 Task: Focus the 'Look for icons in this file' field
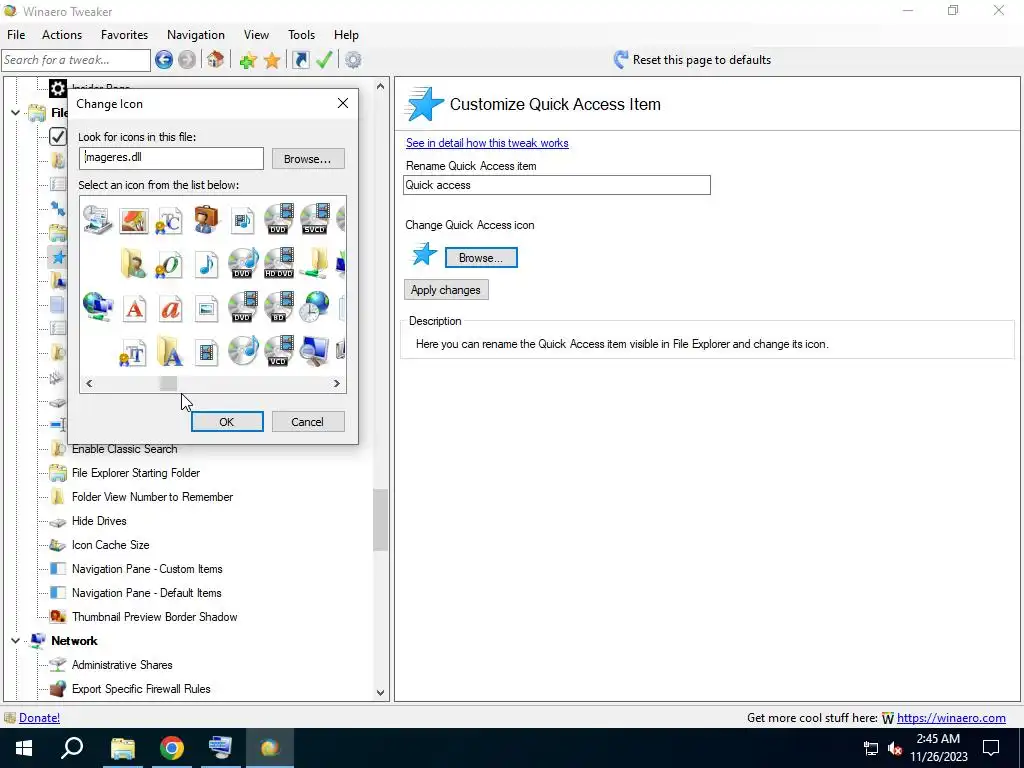coord(171,158)
